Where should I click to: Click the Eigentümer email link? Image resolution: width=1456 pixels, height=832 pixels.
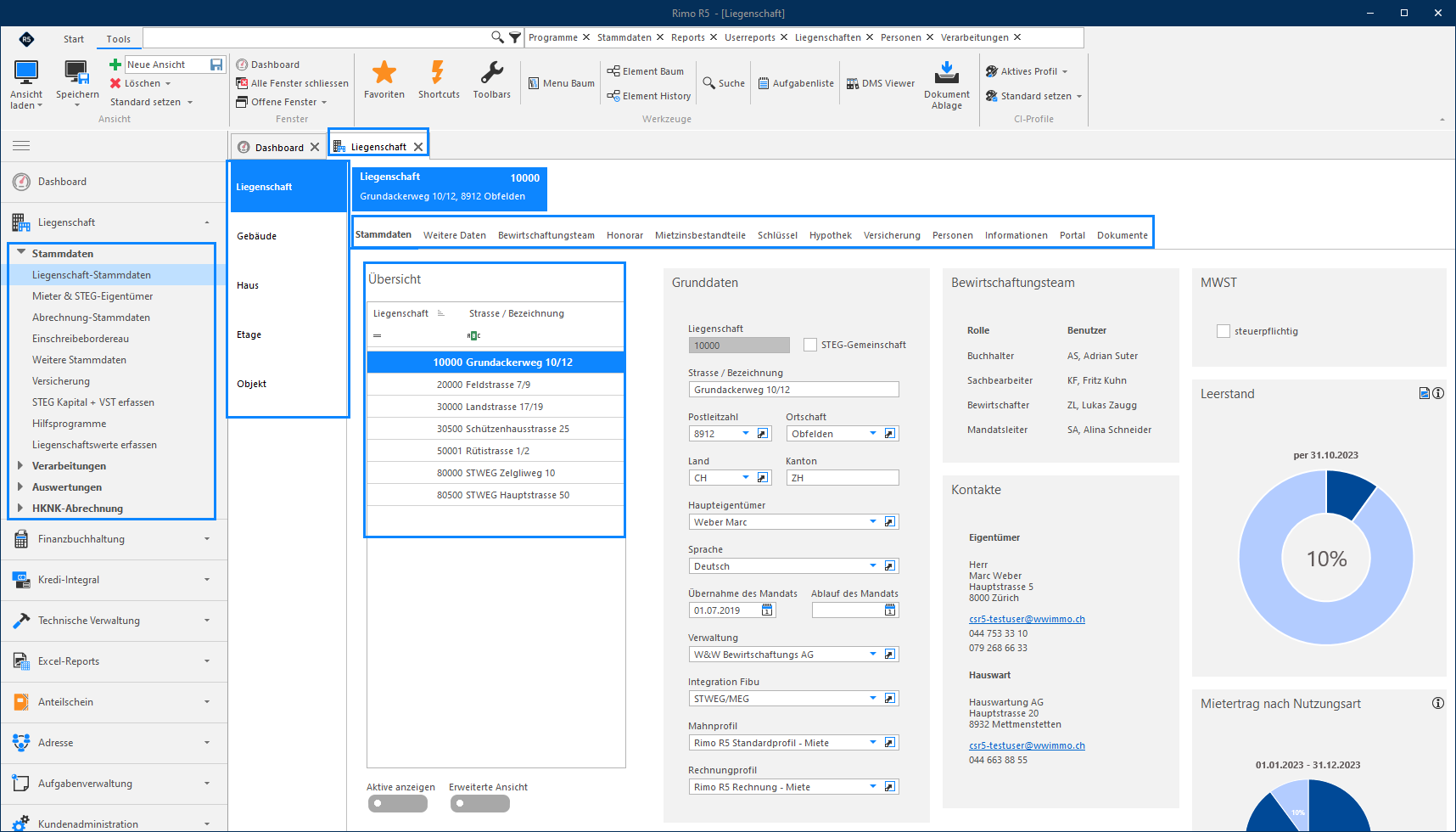coord(1027,619)
